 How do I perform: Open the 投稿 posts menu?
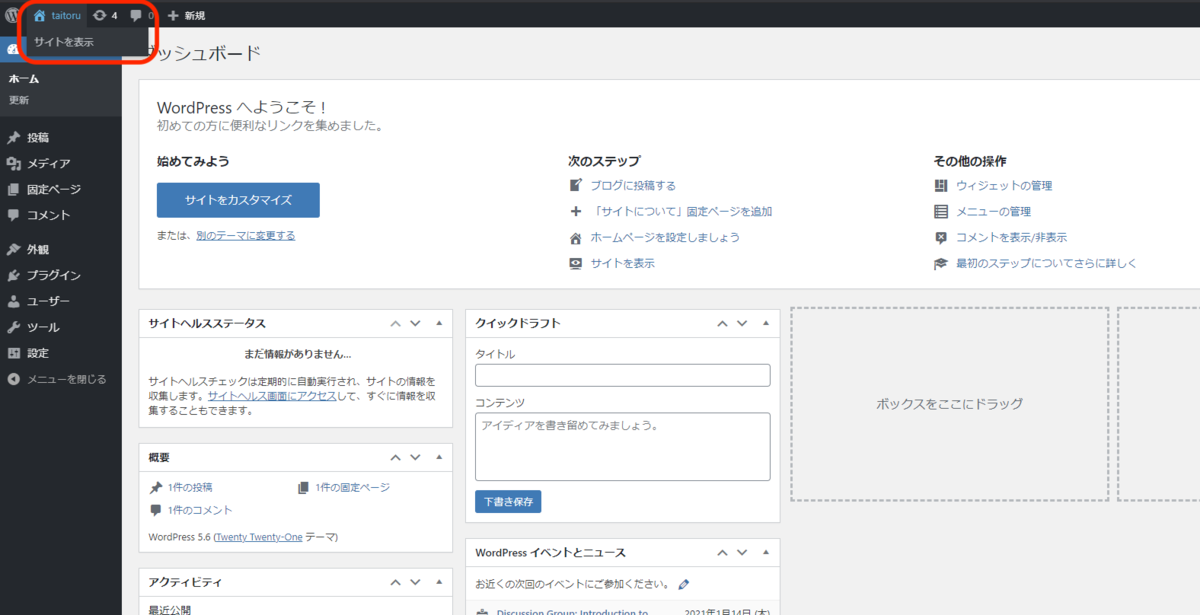[x=38, y=137]
